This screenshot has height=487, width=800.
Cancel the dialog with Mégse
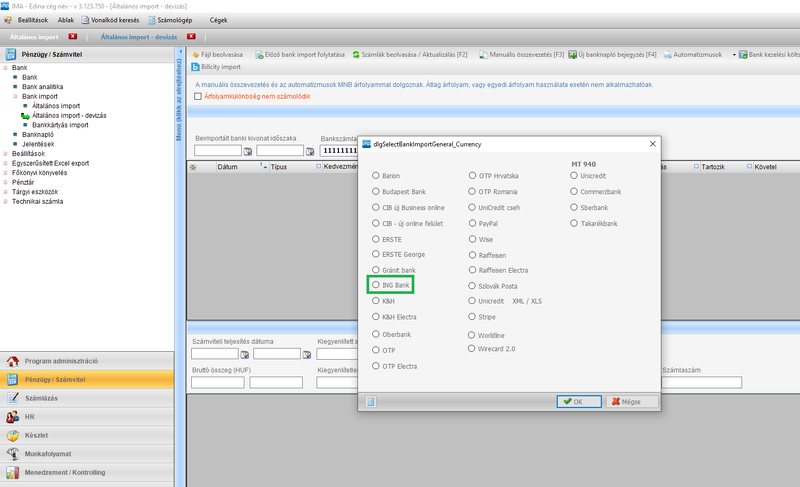click(x=632, y=402)
